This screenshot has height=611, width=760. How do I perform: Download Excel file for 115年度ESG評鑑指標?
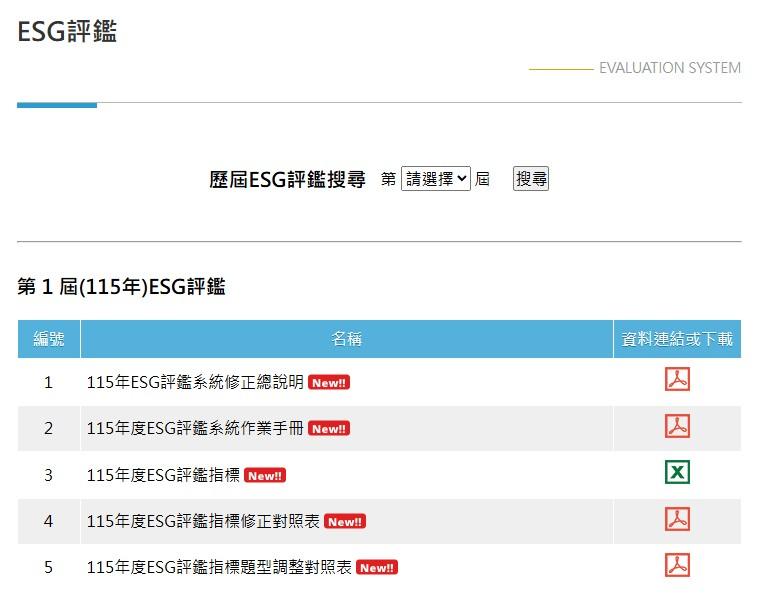(x=677, y=473)
